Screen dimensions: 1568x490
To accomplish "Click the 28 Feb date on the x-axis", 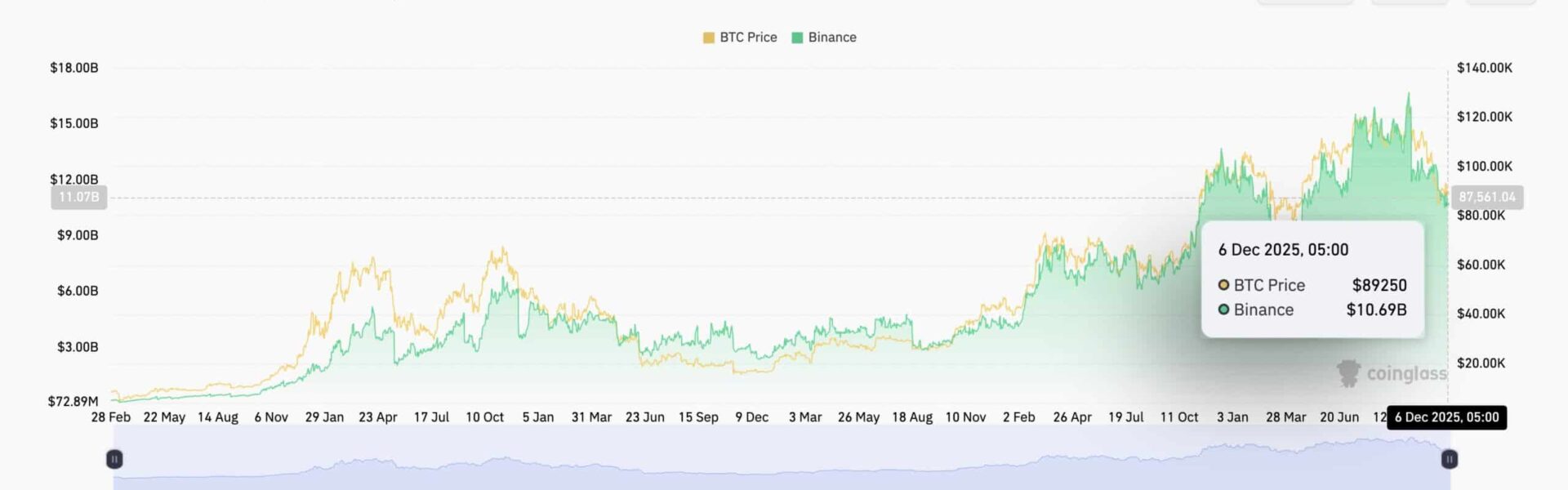I will pyautogui.click(x=111, y=417).
